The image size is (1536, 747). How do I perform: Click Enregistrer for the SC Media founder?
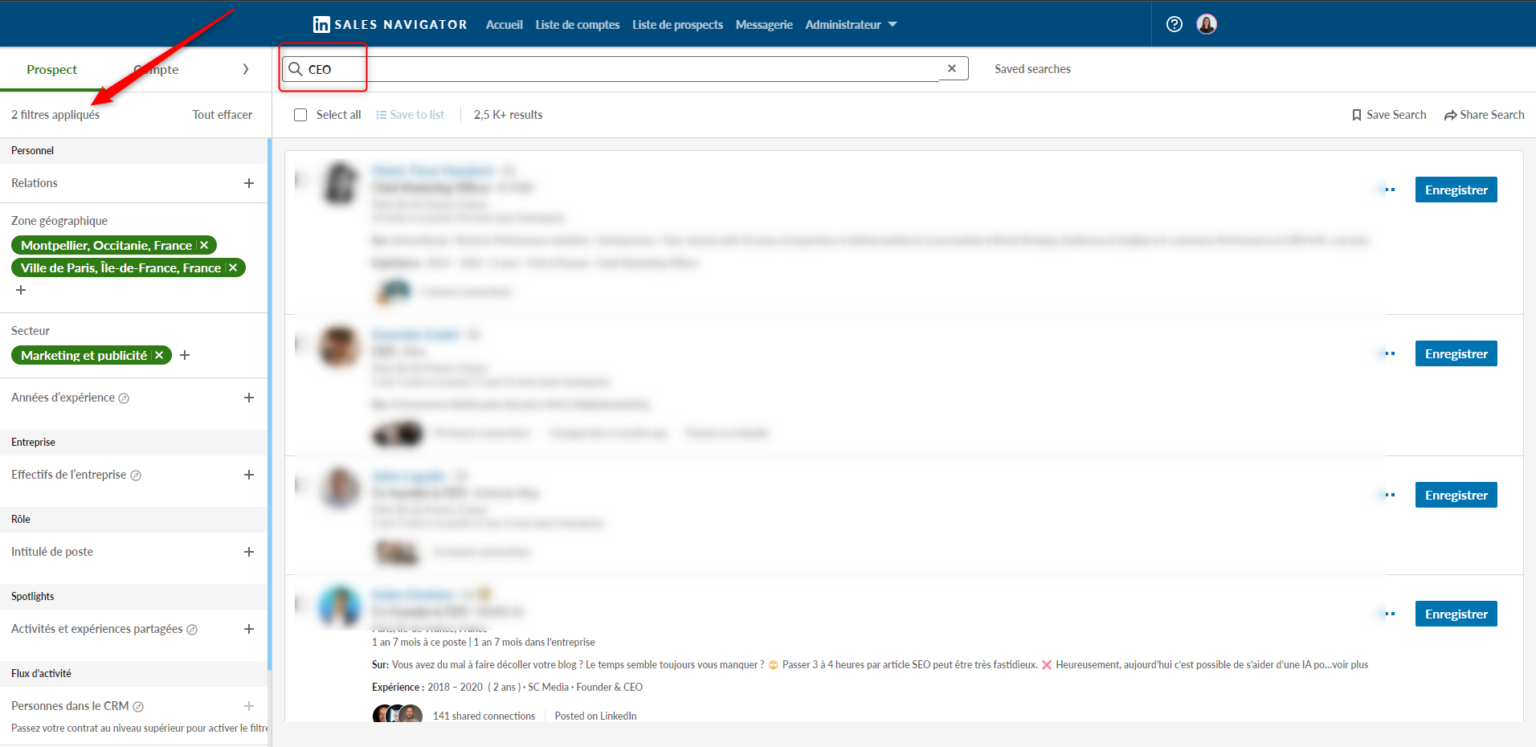(x=1456, y=613)
